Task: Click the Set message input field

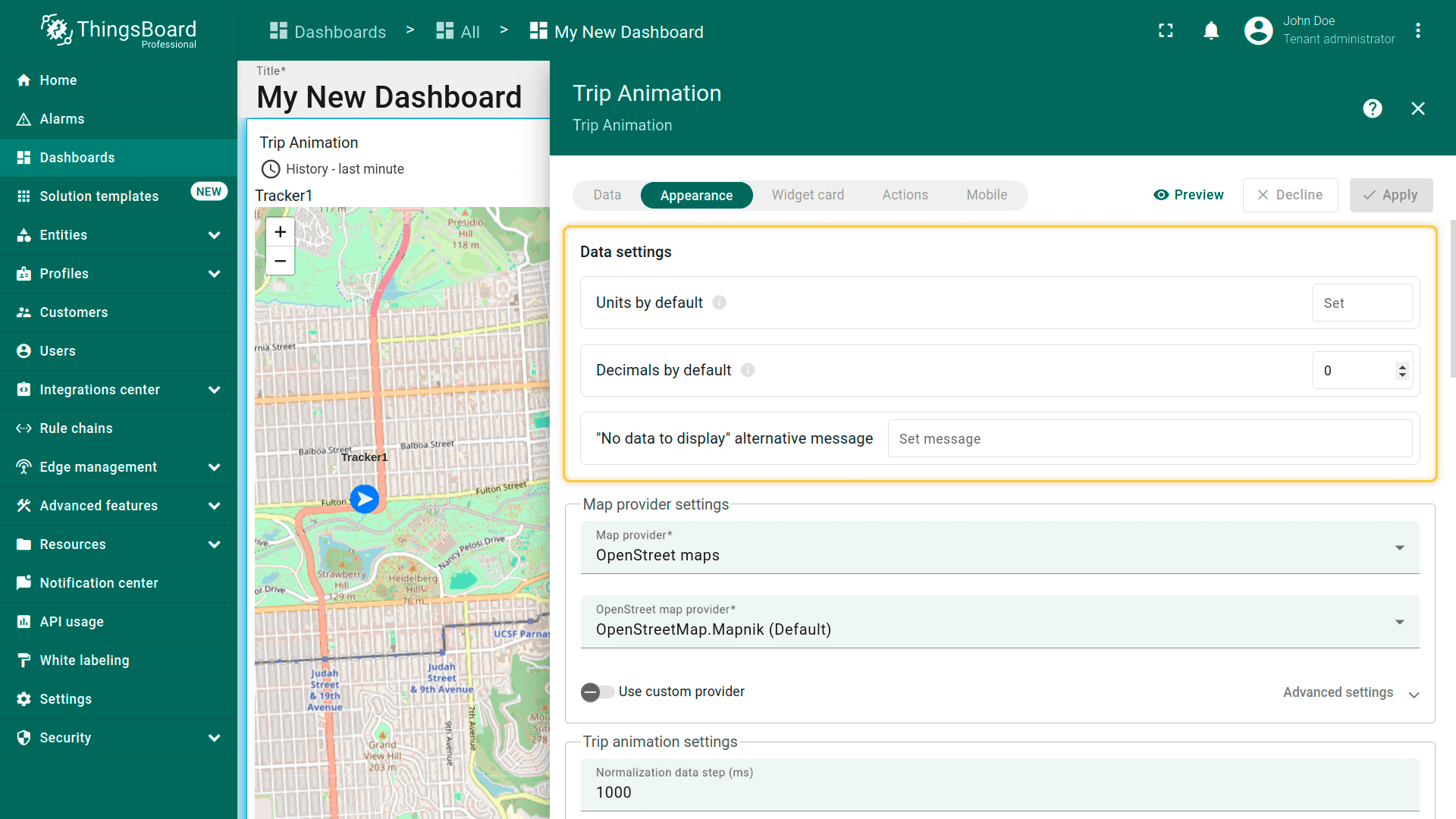Action: (1150, 438)
